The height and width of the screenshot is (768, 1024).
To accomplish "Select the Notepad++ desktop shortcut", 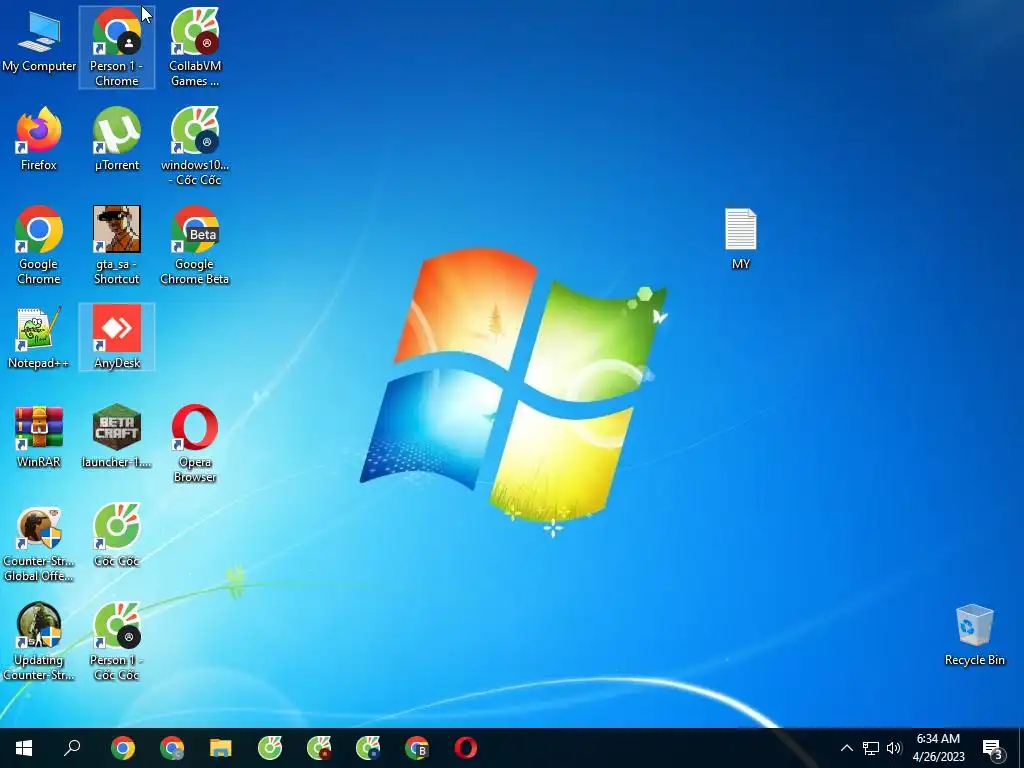I will [39, 338].
